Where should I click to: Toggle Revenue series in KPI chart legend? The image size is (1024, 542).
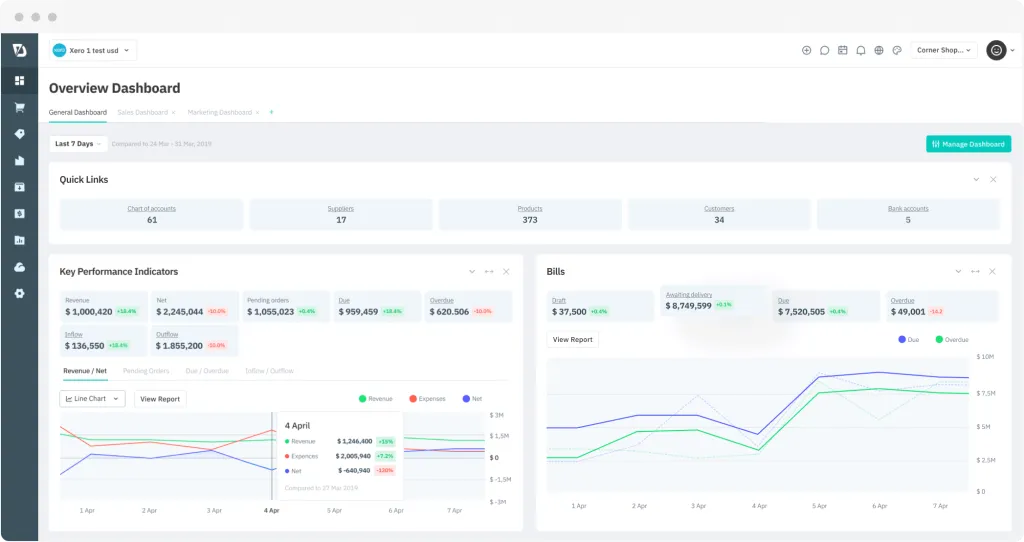coord(375,399)
